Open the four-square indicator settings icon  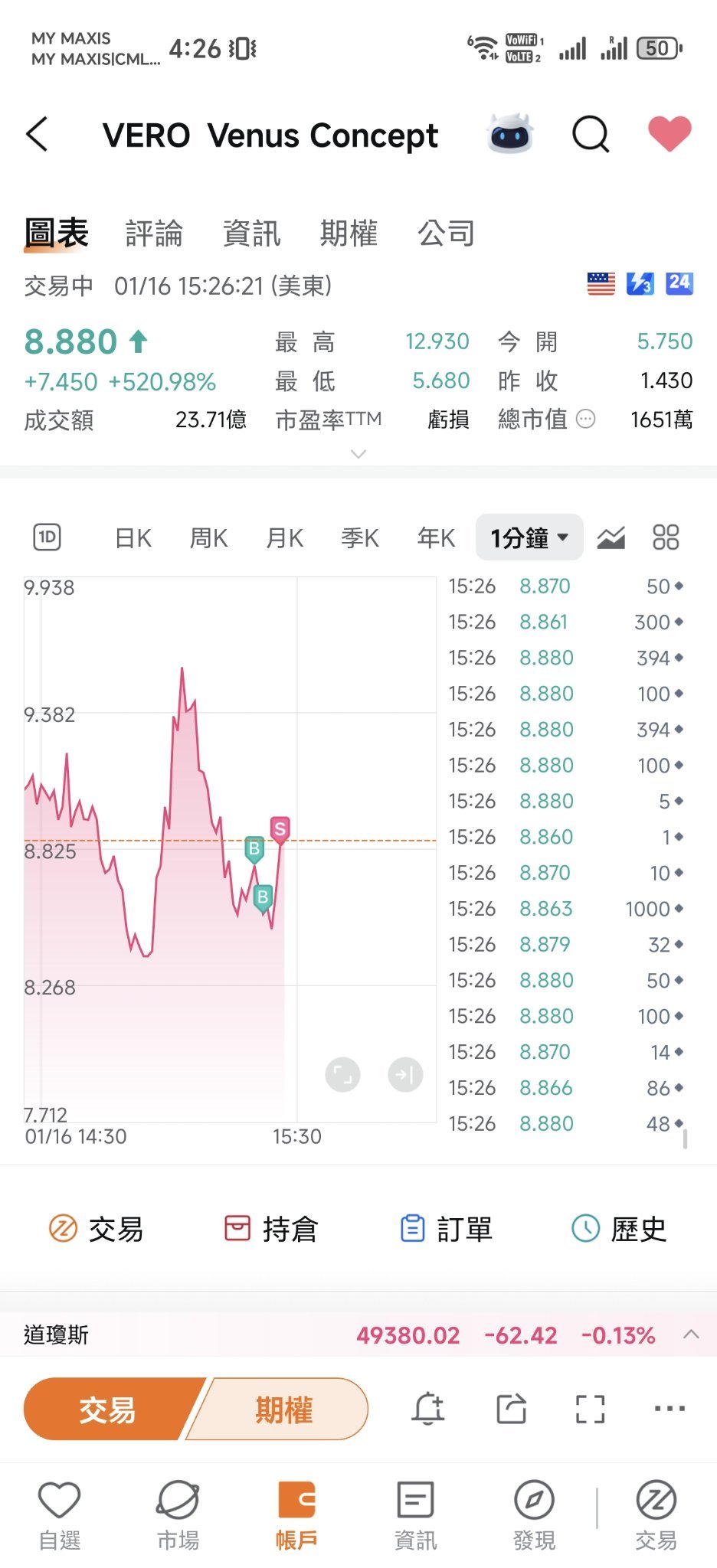click(x=666, y=537)
